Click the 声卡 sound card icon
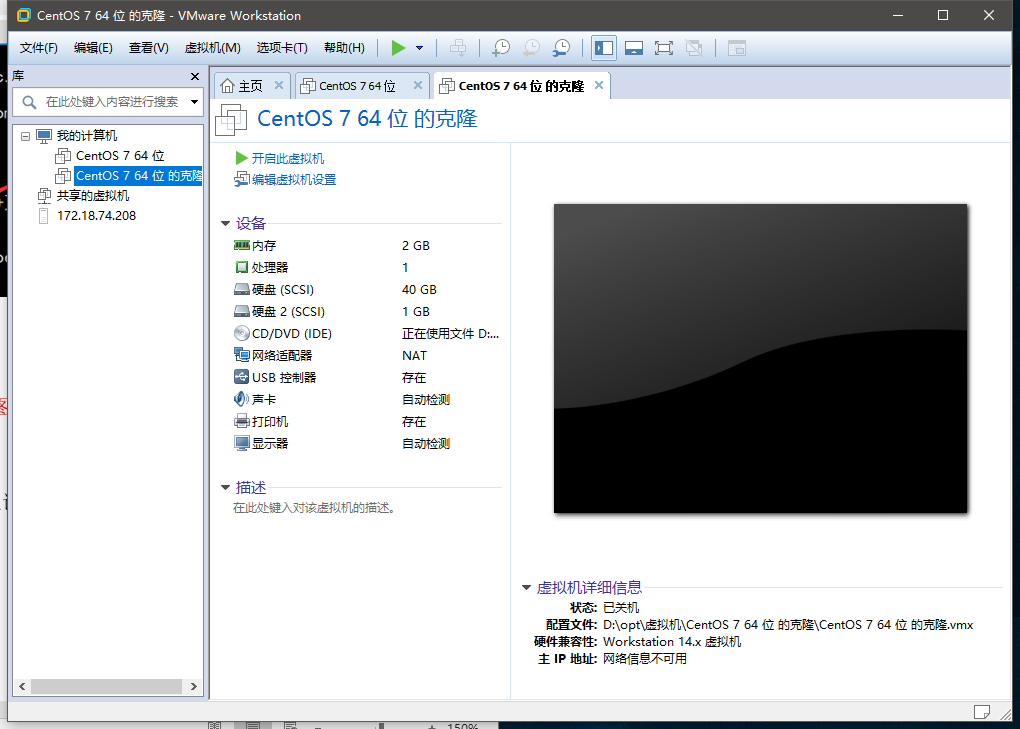Image resolution: width=1020 pixels, height=729 pixels. point(241,399)
